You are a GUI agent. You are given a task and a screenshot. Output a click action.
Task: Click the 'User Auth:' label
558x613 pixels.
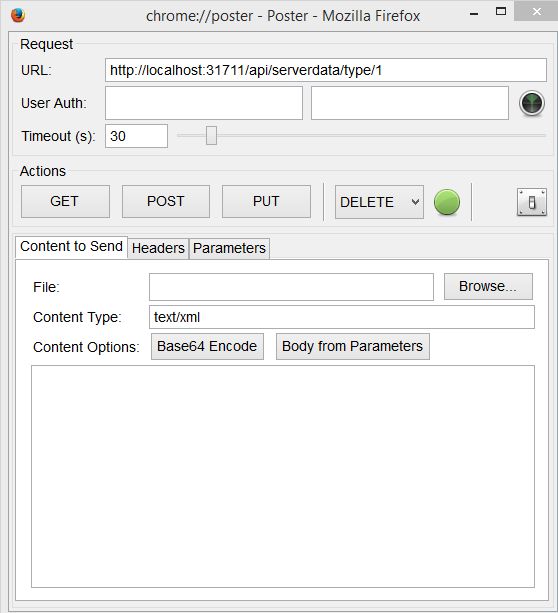point(54,103)
